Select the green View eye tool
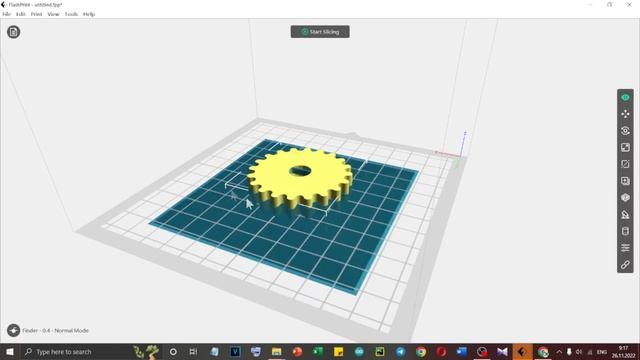This screenshot has width=640, height=360. 625,98
